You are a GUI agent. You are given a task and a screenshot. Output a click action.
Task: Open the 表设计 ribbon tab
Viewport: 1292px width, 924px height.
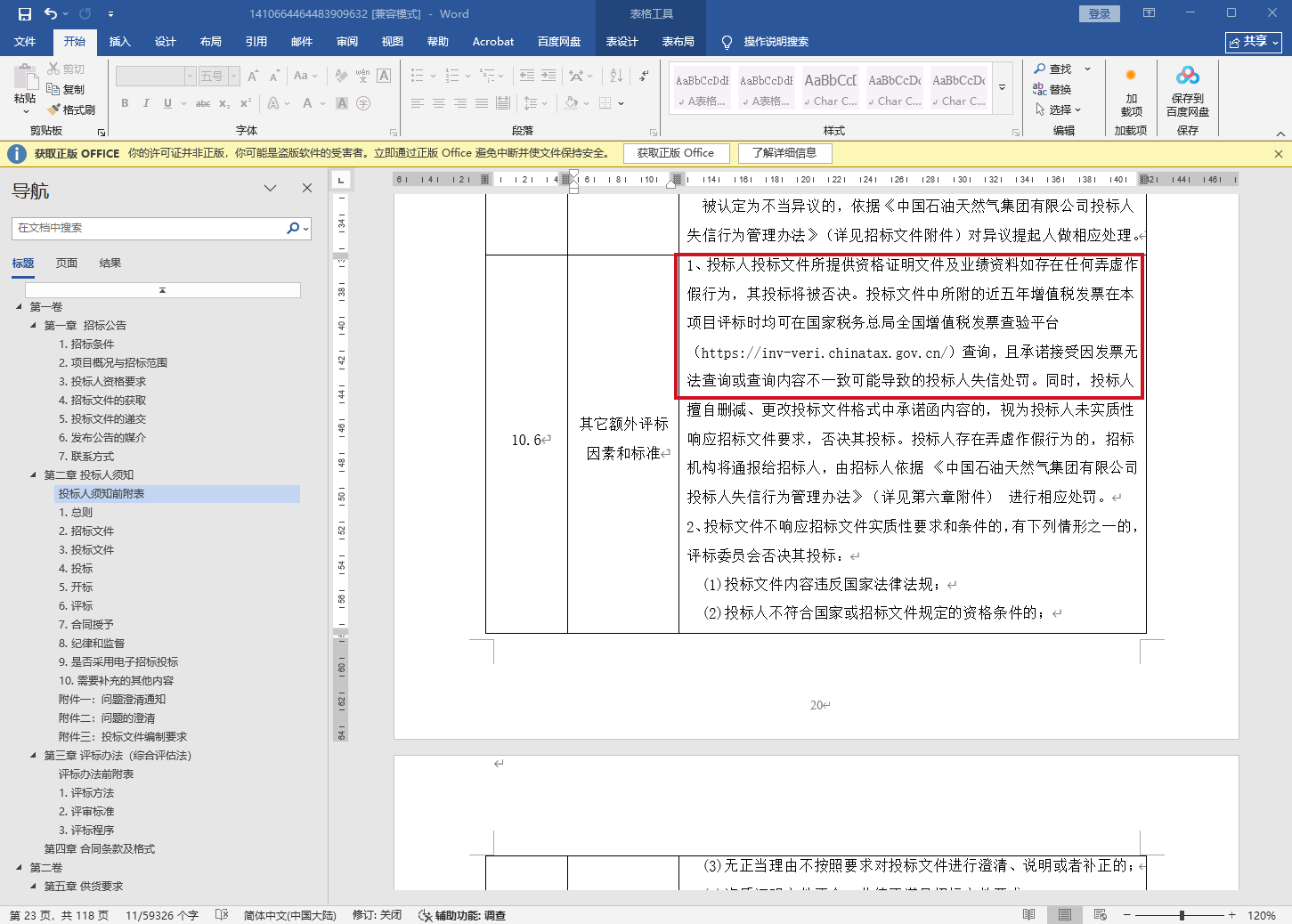(x=622, y=42)
